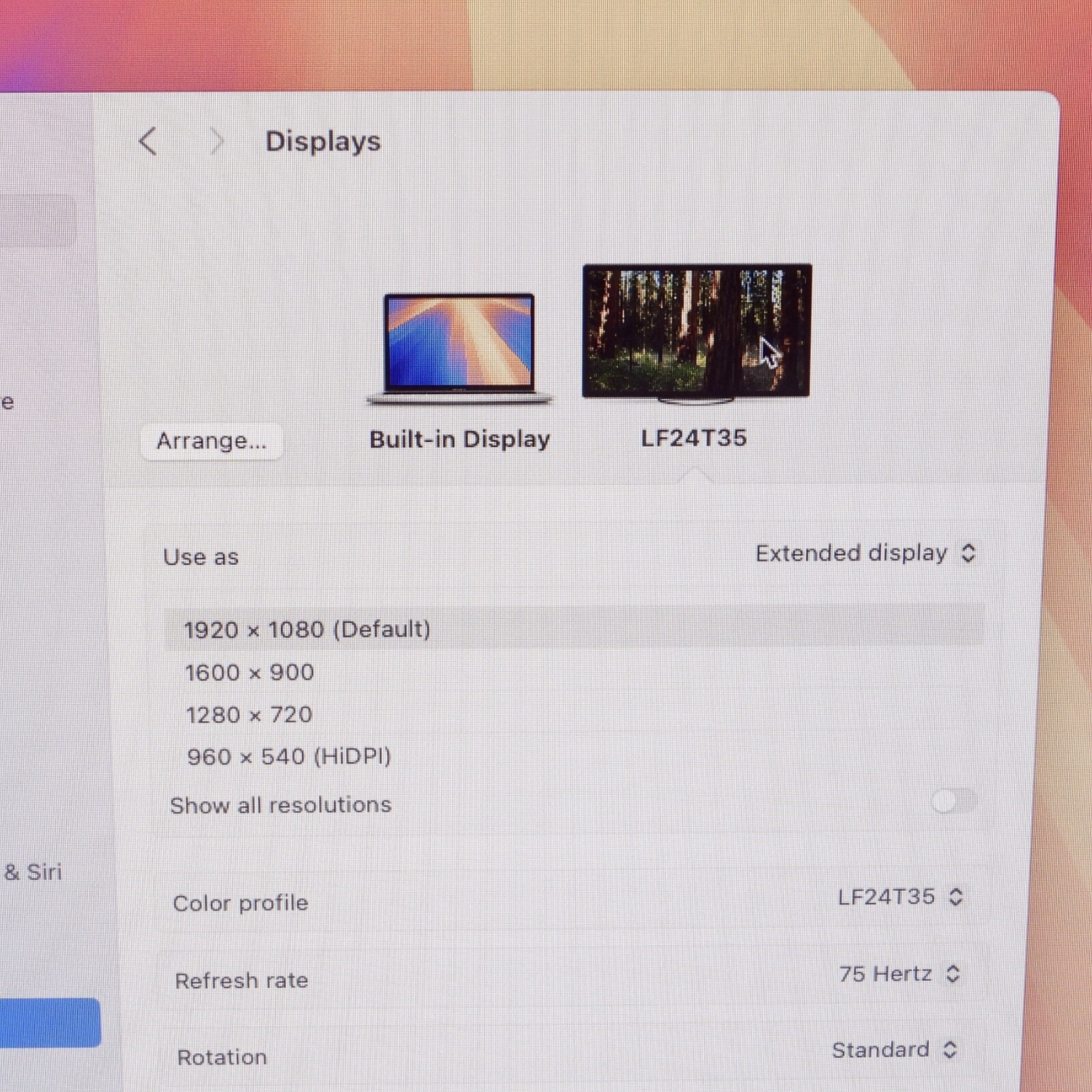Open the Use as Extended display dropdown
The height and width of the screenshot is (1092, 1092).
(865, 553)
